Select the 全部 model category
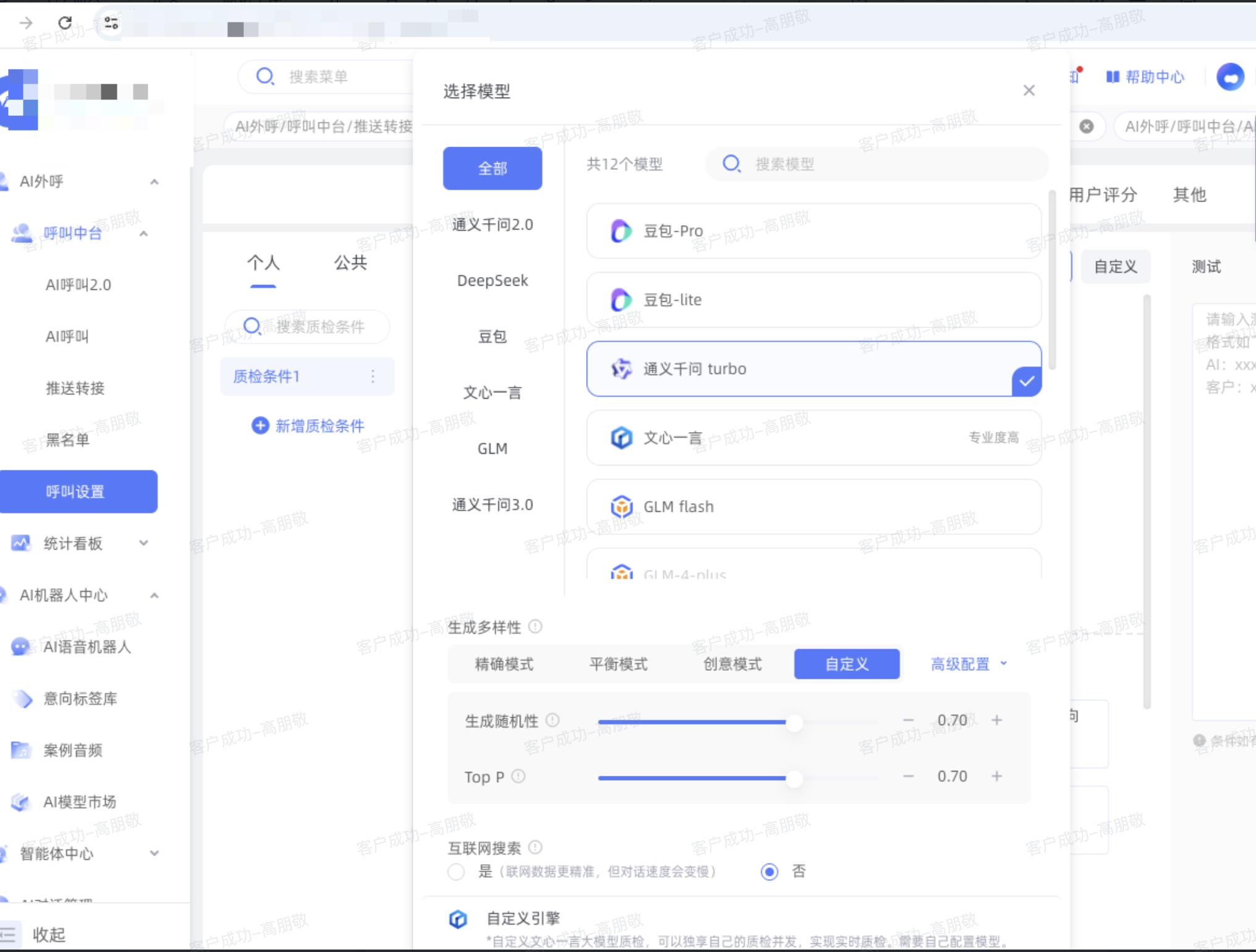This screenshot has width=1256, height=952. (x=493, y=168)
